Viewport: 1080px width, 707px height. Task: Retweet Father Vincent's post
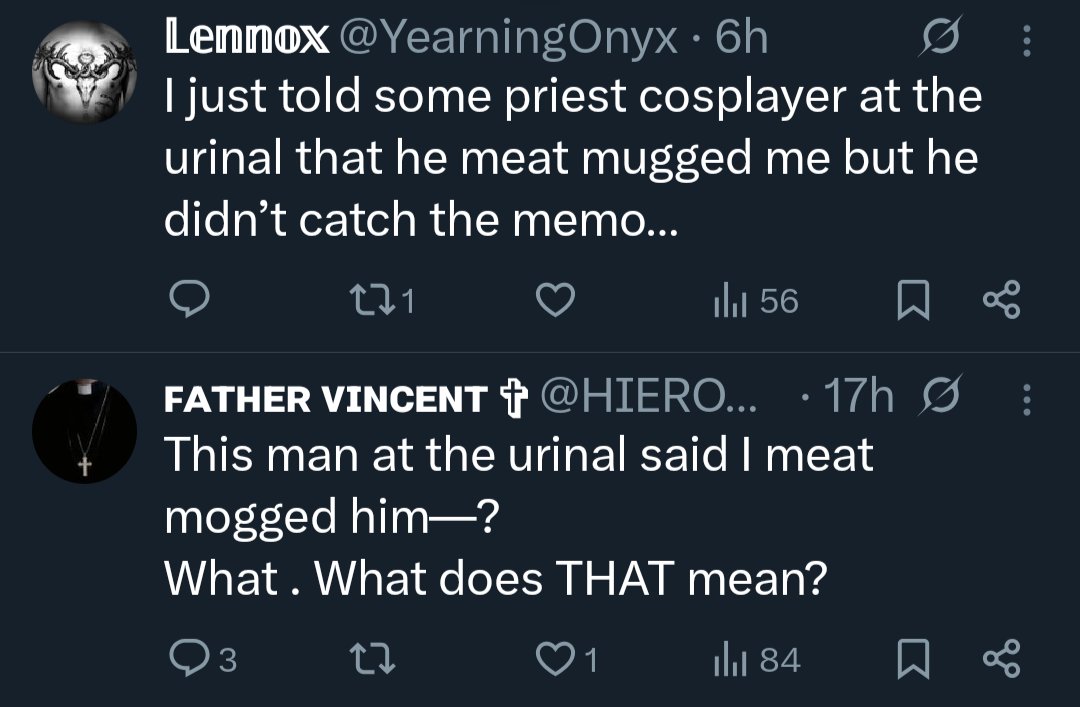374,659
